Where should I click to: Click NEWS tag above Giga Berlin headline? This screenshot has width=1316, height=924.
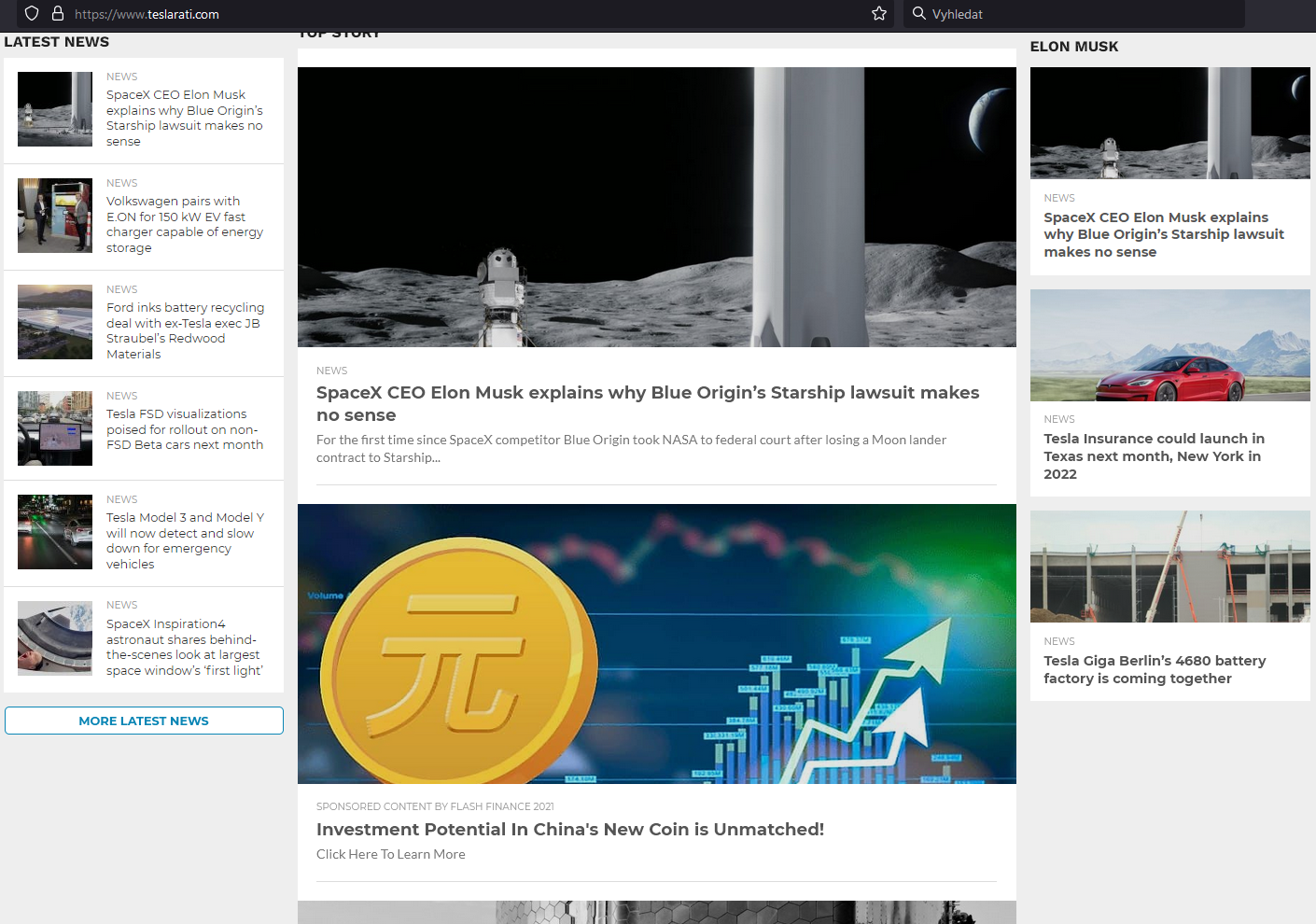(x=1059, y=641)
